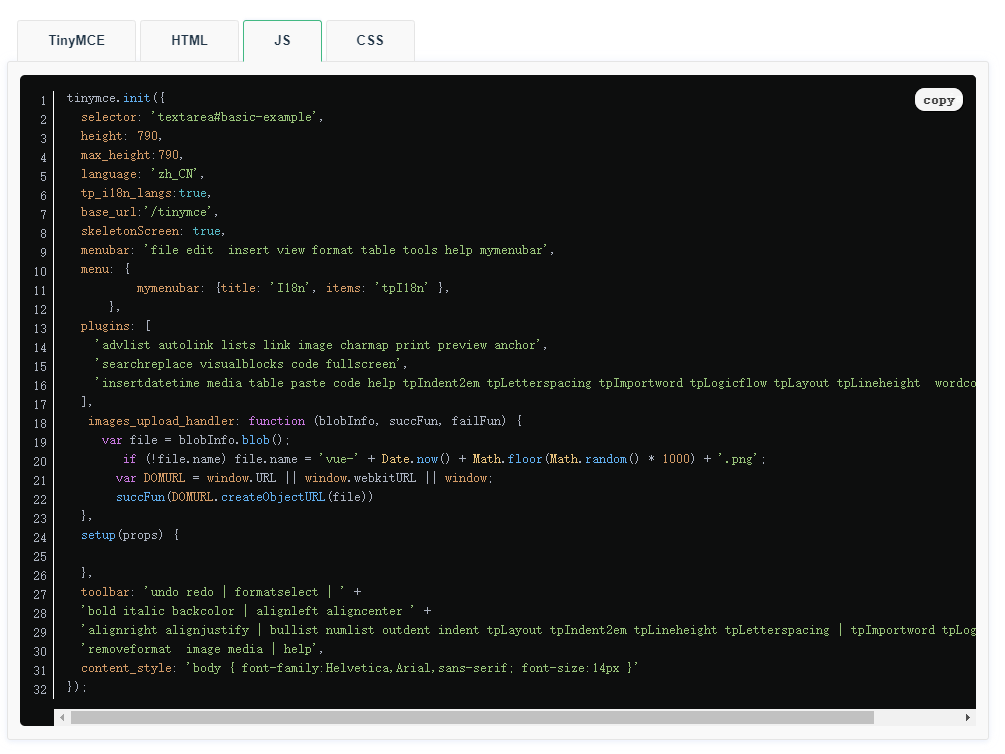
Task: Switch to the TinyMCE tab
Action: tap(76, 40)
